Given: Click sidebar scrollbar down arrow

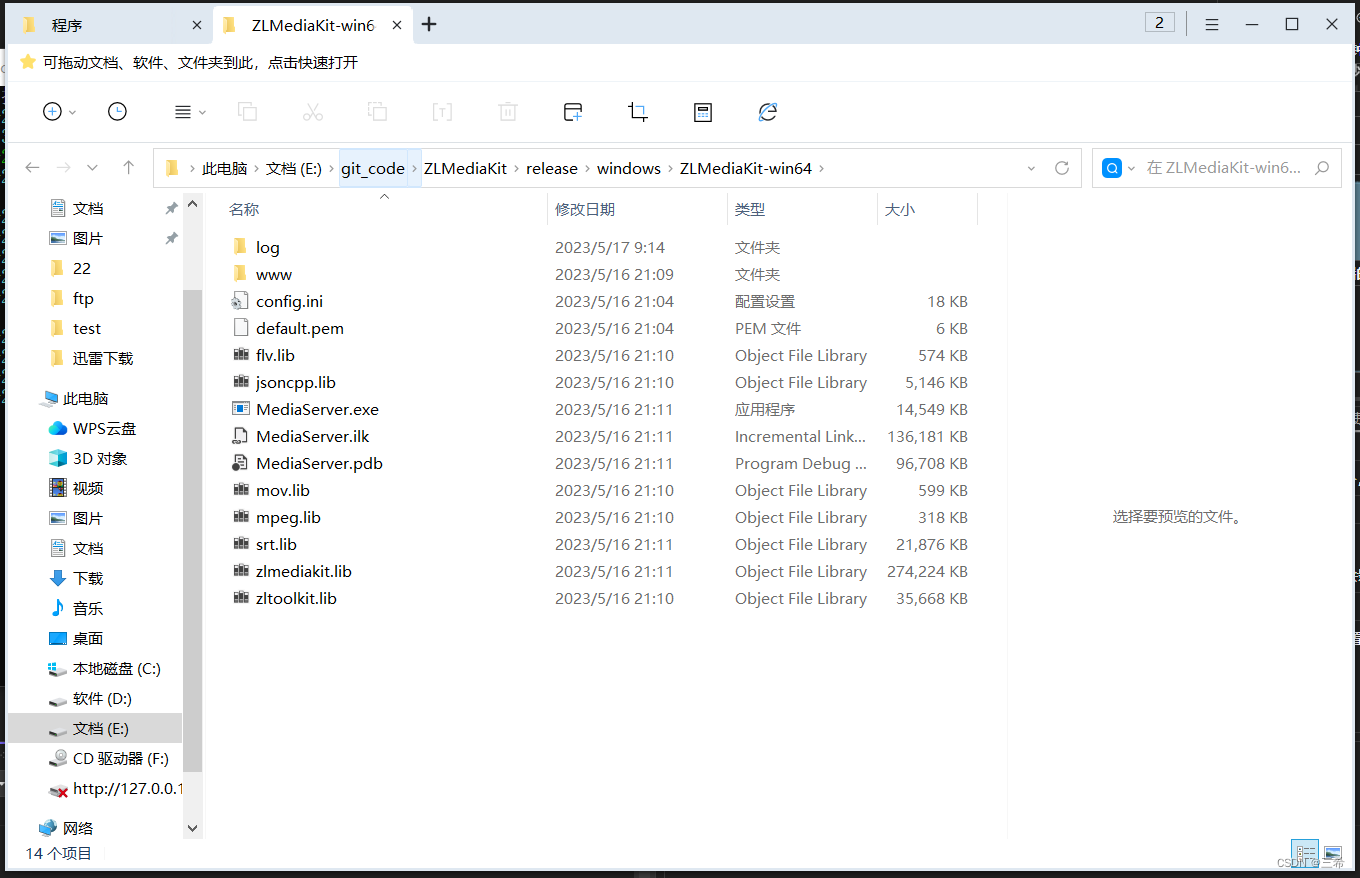Looking at the screenshot, I should [x=192, y=828].
